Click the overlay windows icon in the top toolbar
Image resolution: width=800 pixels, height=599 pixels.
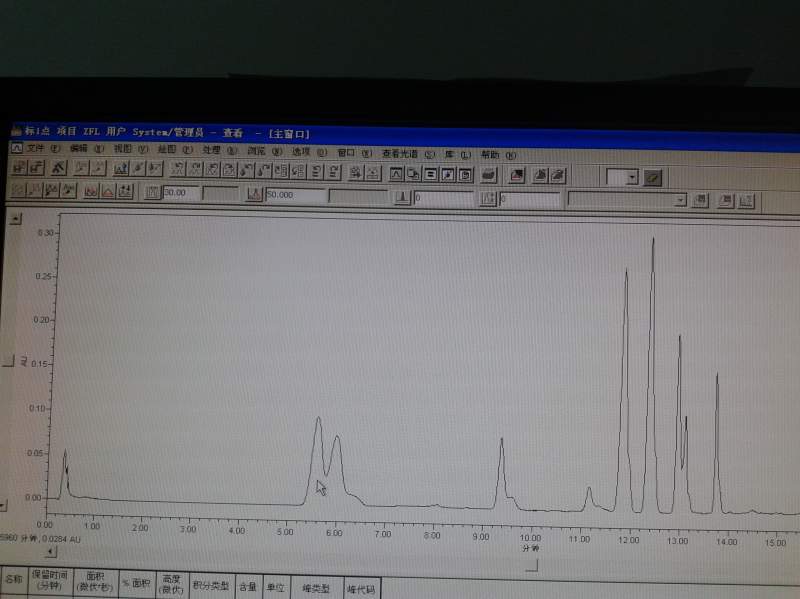[x=413, y=174]
